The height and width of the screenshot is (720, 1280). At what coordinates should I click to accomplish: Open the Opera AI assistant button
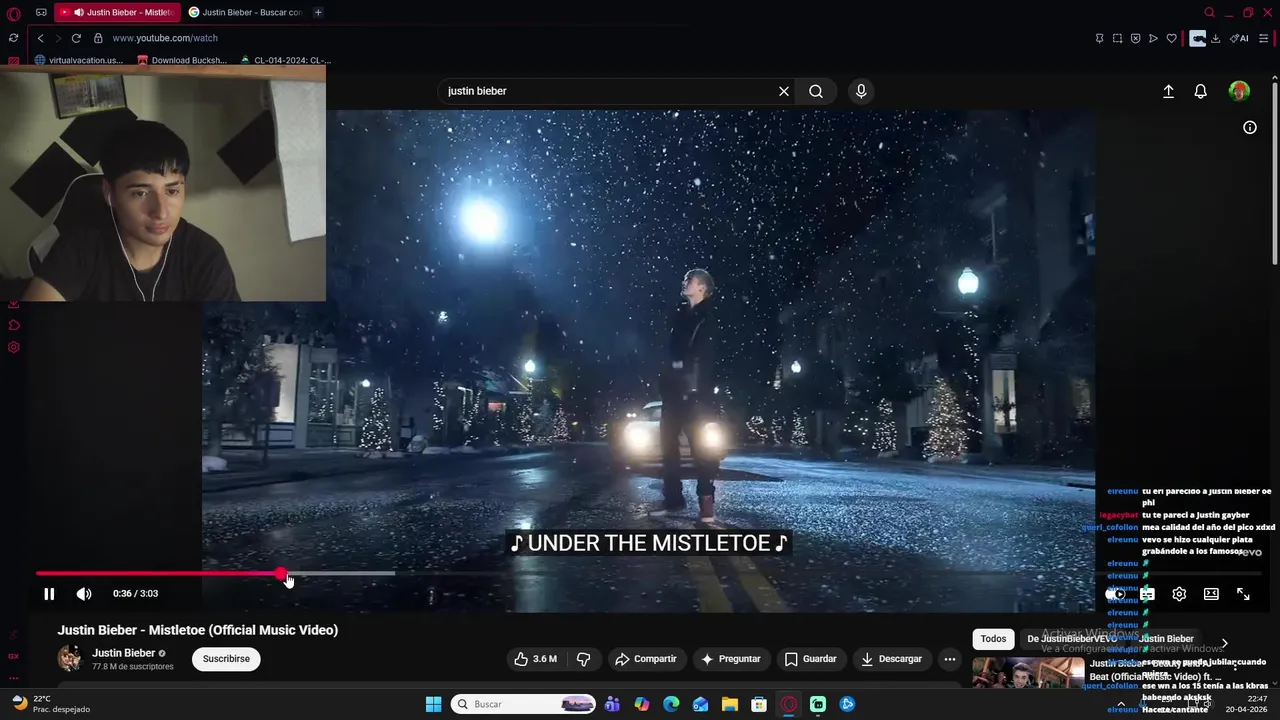[1239, 38]
